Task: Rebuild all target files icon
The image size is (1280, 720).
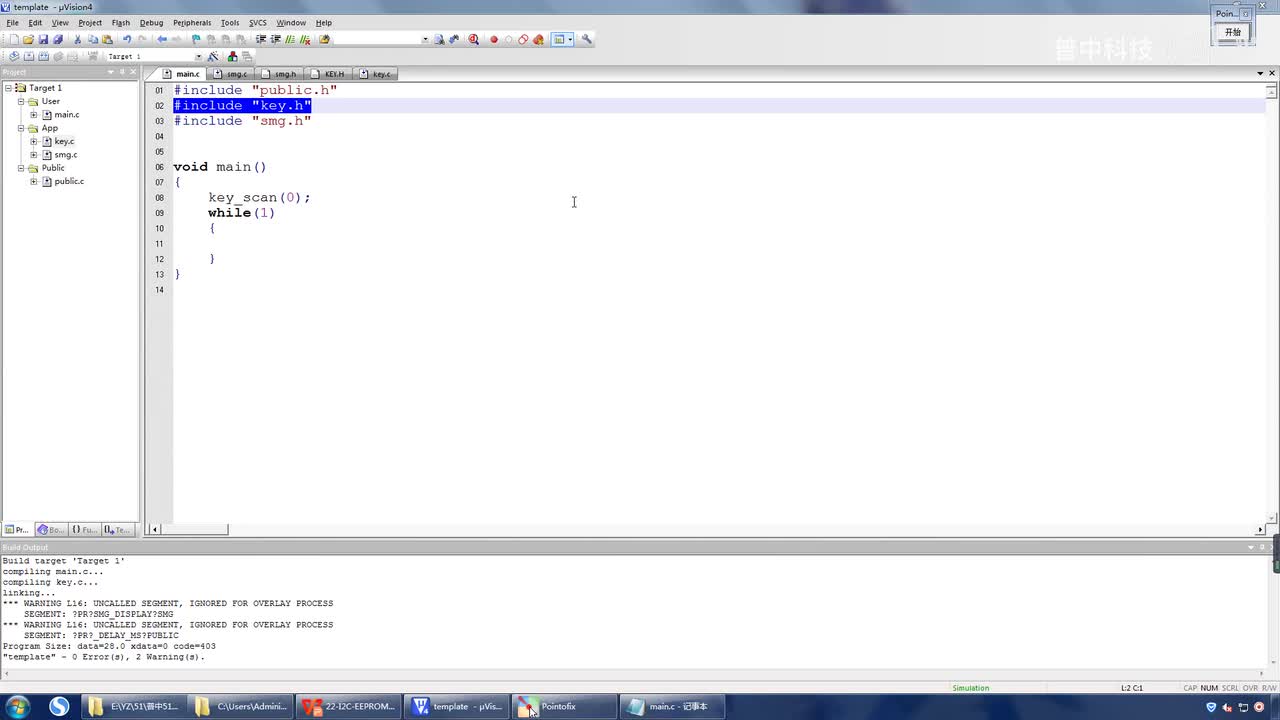Action: [x=43, y=56]
